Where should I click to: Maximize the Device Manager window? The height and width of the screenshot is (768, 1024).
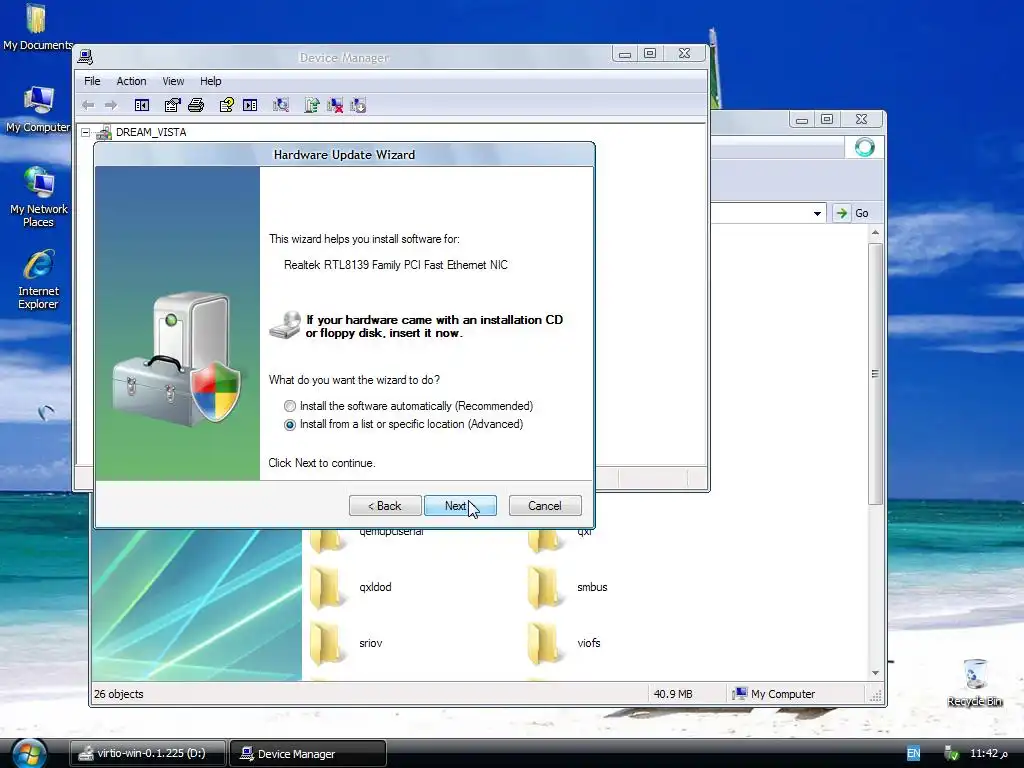coord(650,54)
